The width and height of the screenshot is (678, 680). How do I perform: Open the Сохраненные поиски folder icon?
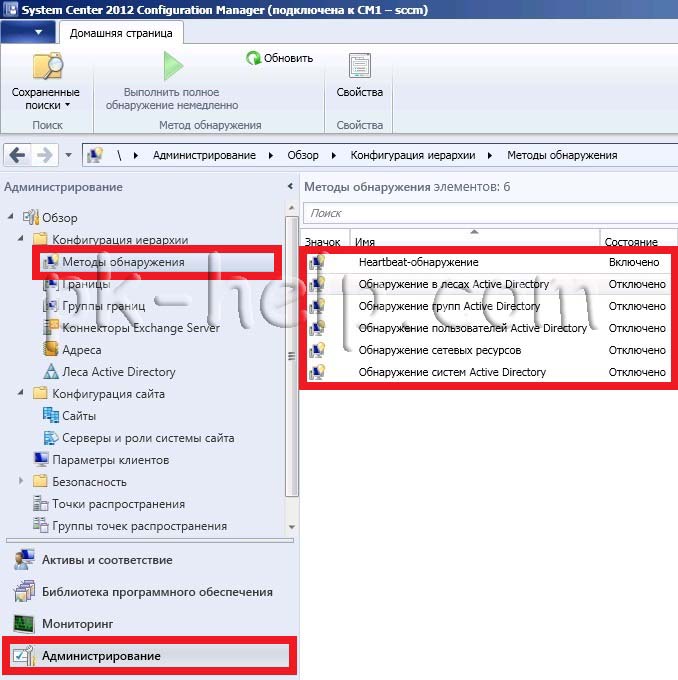[x=48, y=66]
